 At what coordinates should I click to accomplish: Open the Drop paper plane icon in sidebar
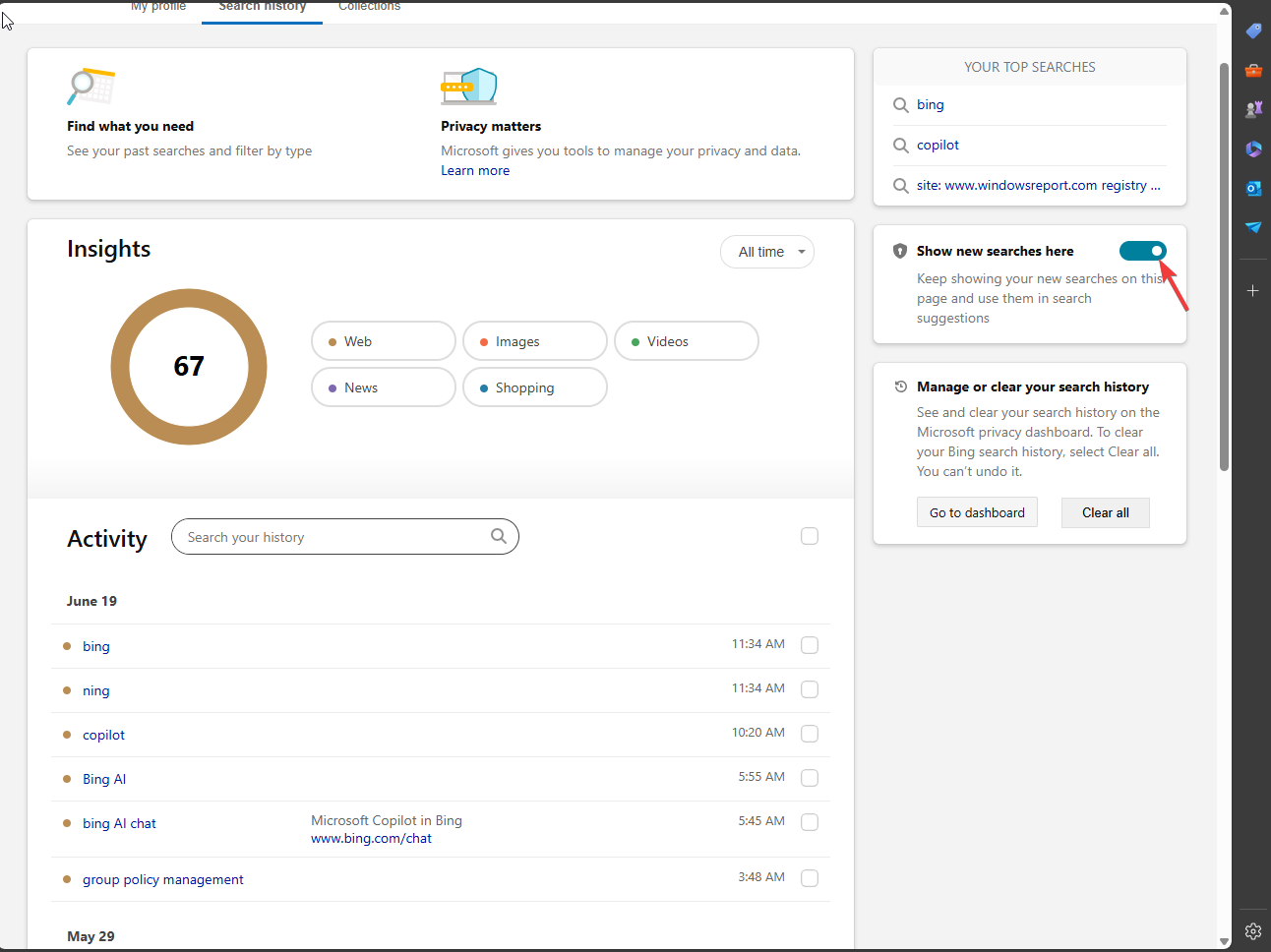point(1253,227)
